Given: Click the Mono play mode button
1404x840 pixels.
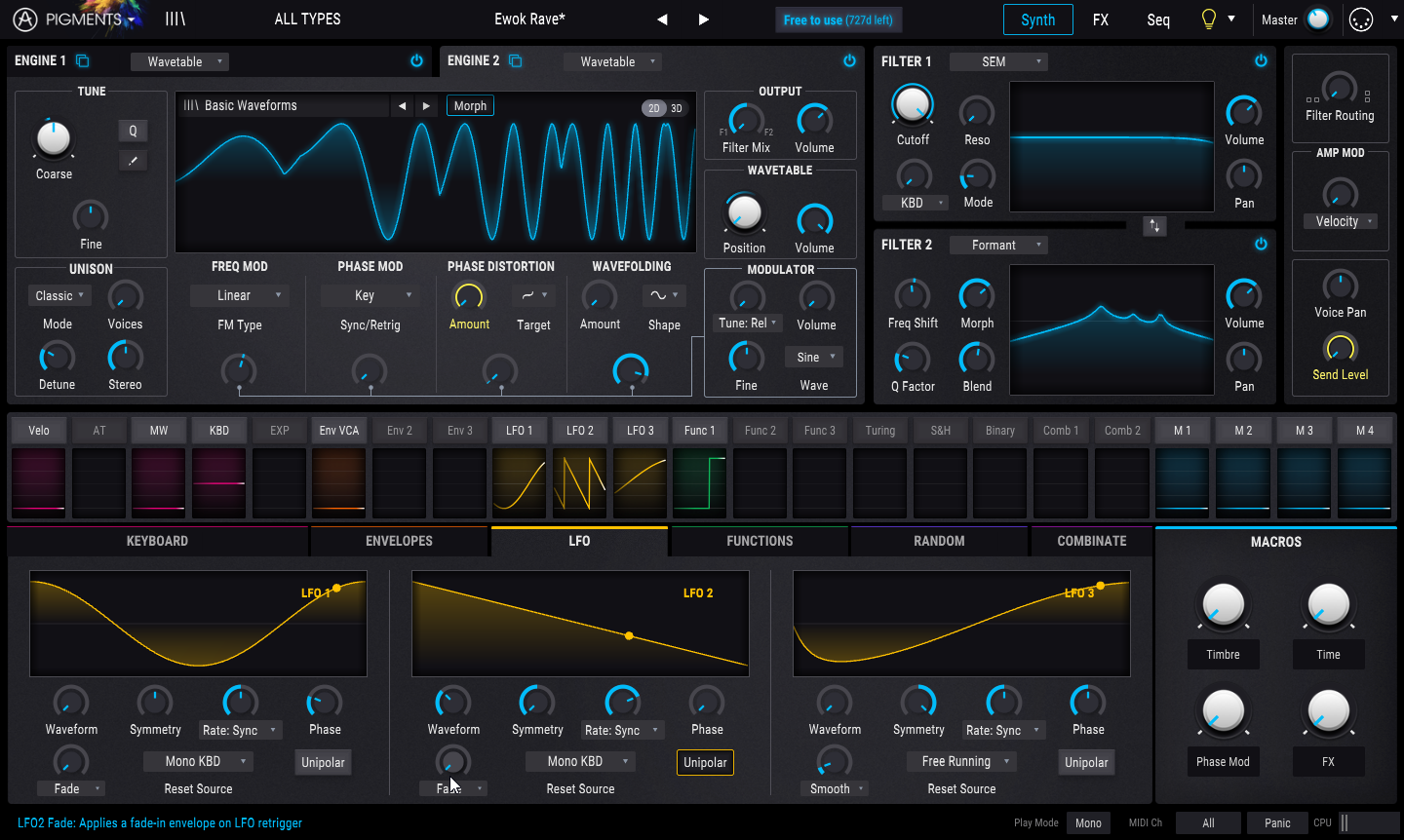Looking at the screenshot, I should pyautogui.click(x=1088, y=822).
